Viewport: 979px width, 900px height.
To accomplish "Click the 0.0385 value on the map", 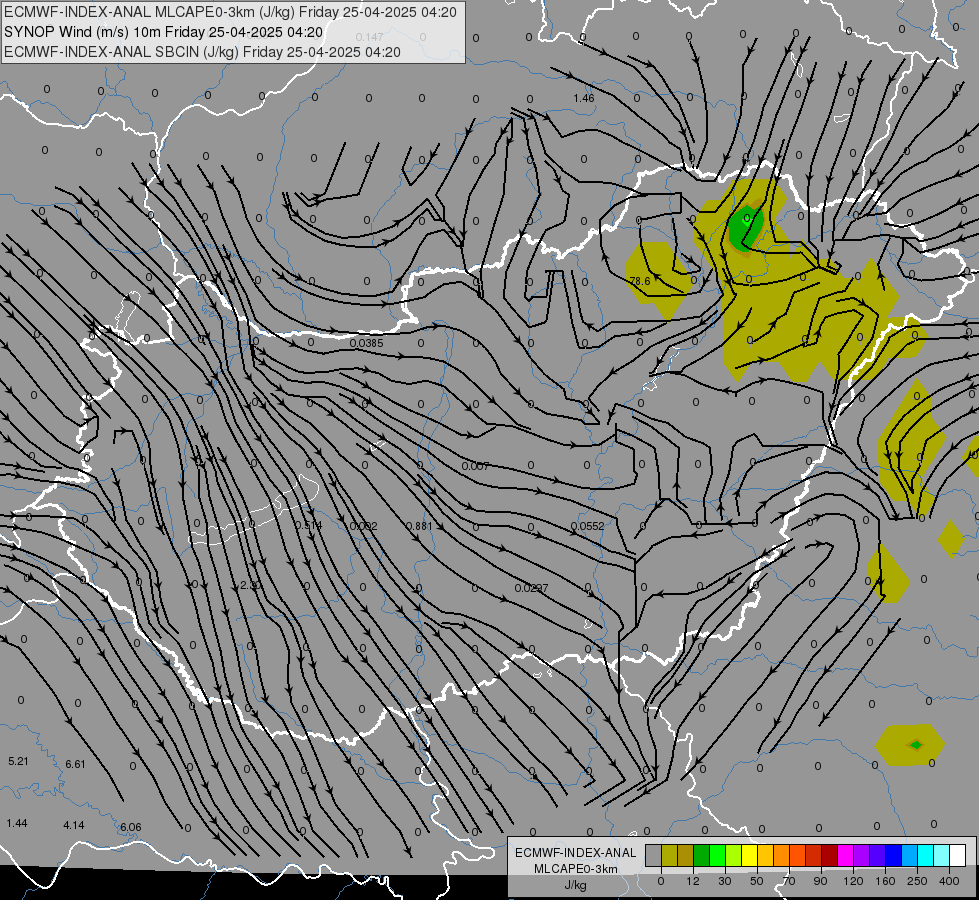I will point(367,344).
